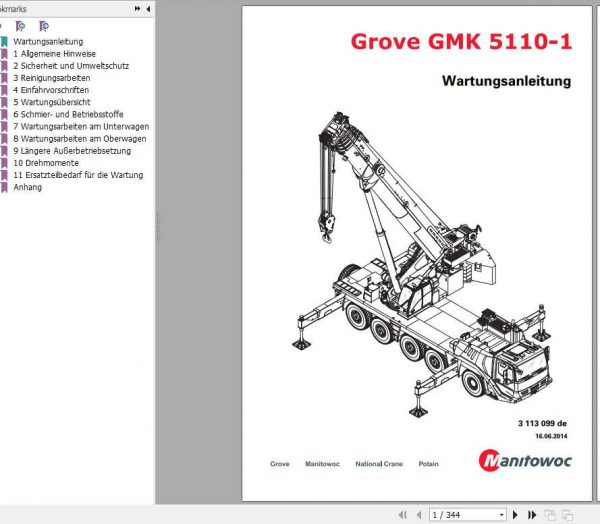This screenshot has width=600, height=524.
Task: Jump to the last page
Action: [532, 515]
